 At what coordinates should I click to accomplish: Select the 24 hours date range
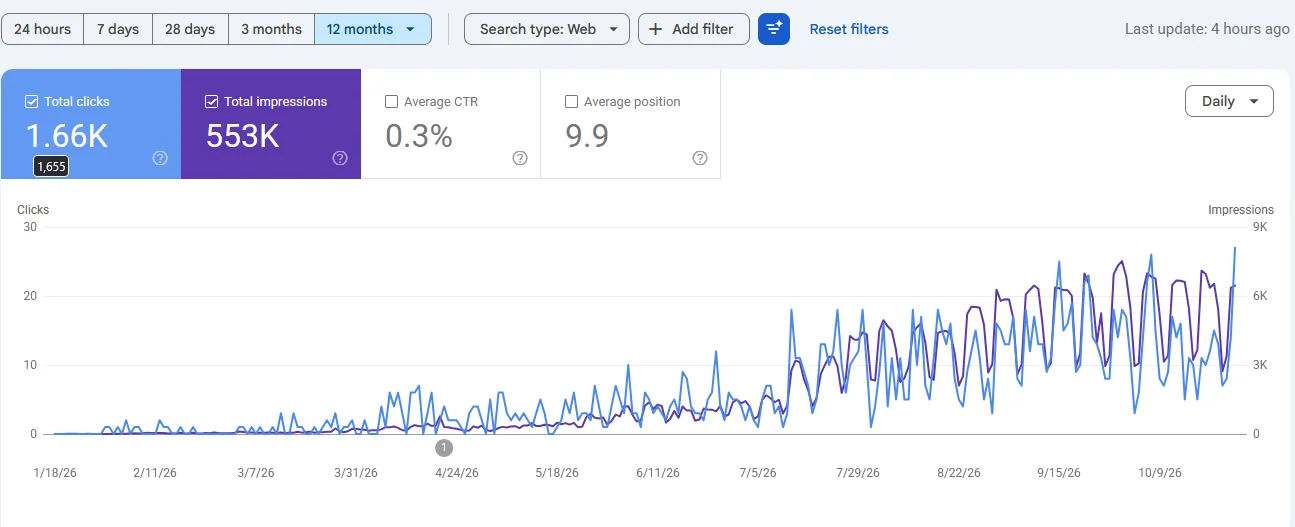click(x=42, y=29)
